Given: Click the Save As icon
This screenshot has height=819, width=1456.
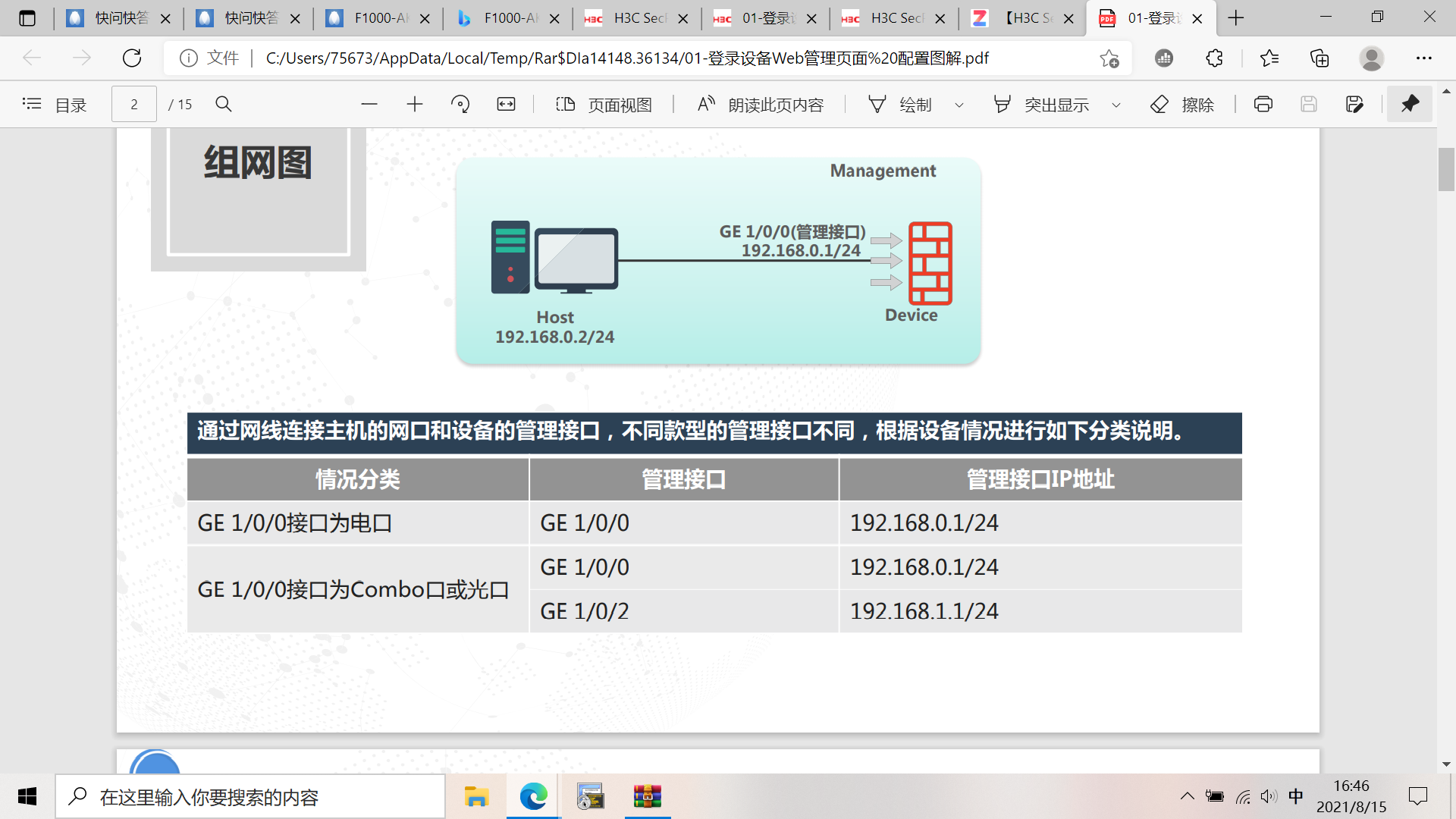Looking at the screenshot, I should [1354, 105].
